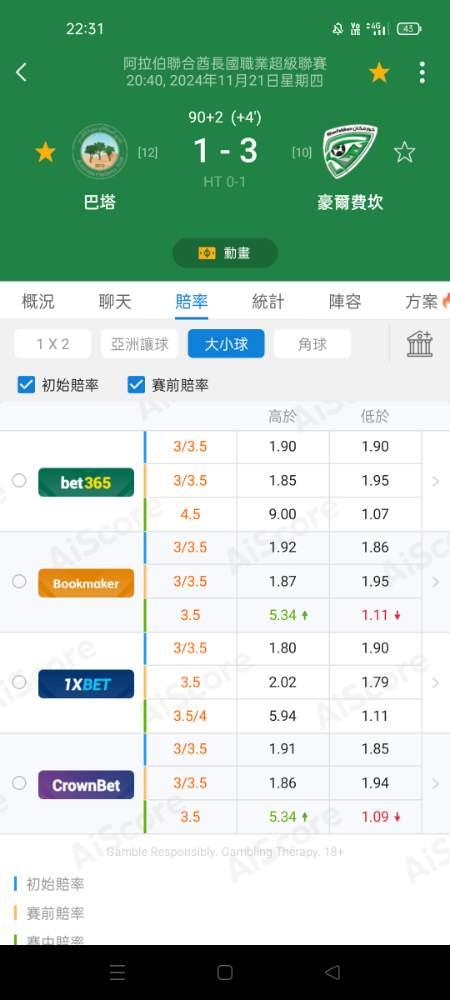The width and height of the screenshot is (450, 1000).
Task: Click CrownBet pre-match under odds 1.94
Action: pyautogui.click(x=375, y=783)
